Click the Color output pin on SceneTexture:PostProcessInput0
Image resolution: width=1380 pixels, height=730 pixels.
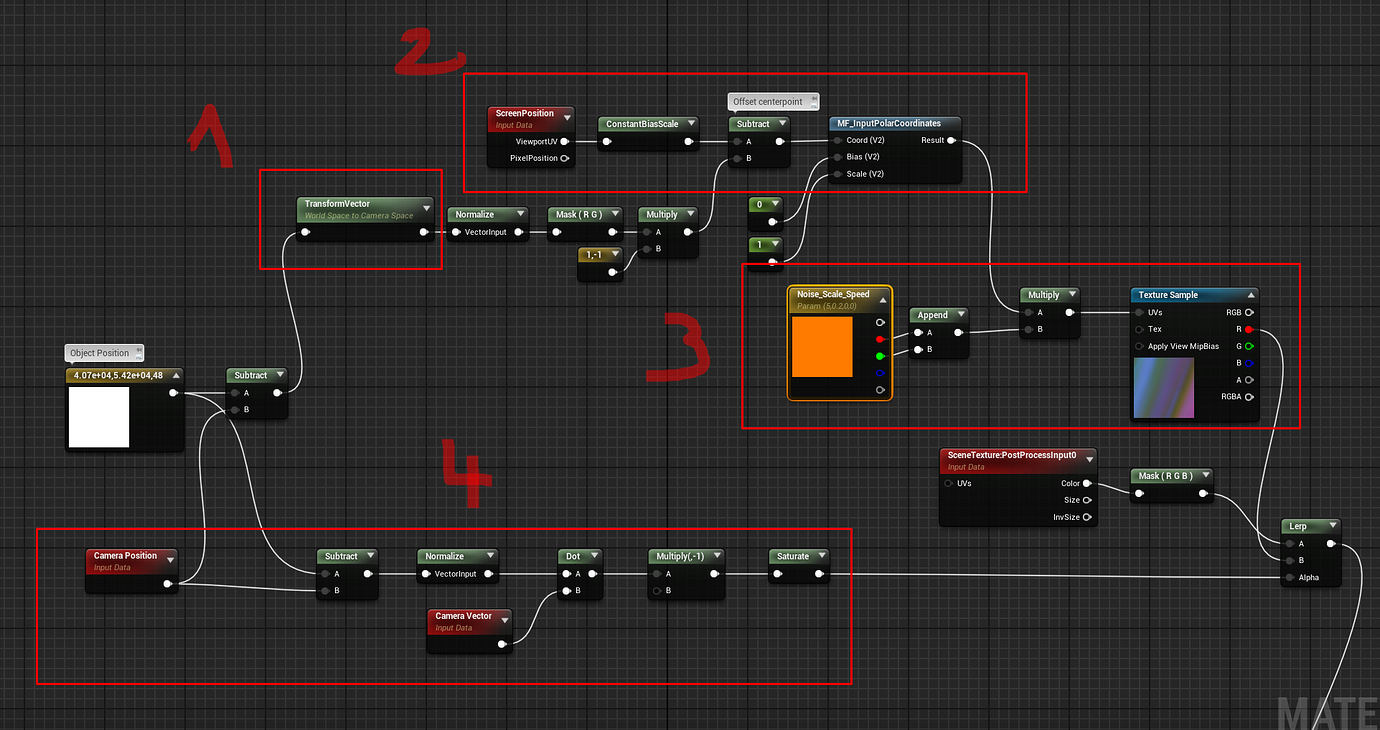point(1087,483)
